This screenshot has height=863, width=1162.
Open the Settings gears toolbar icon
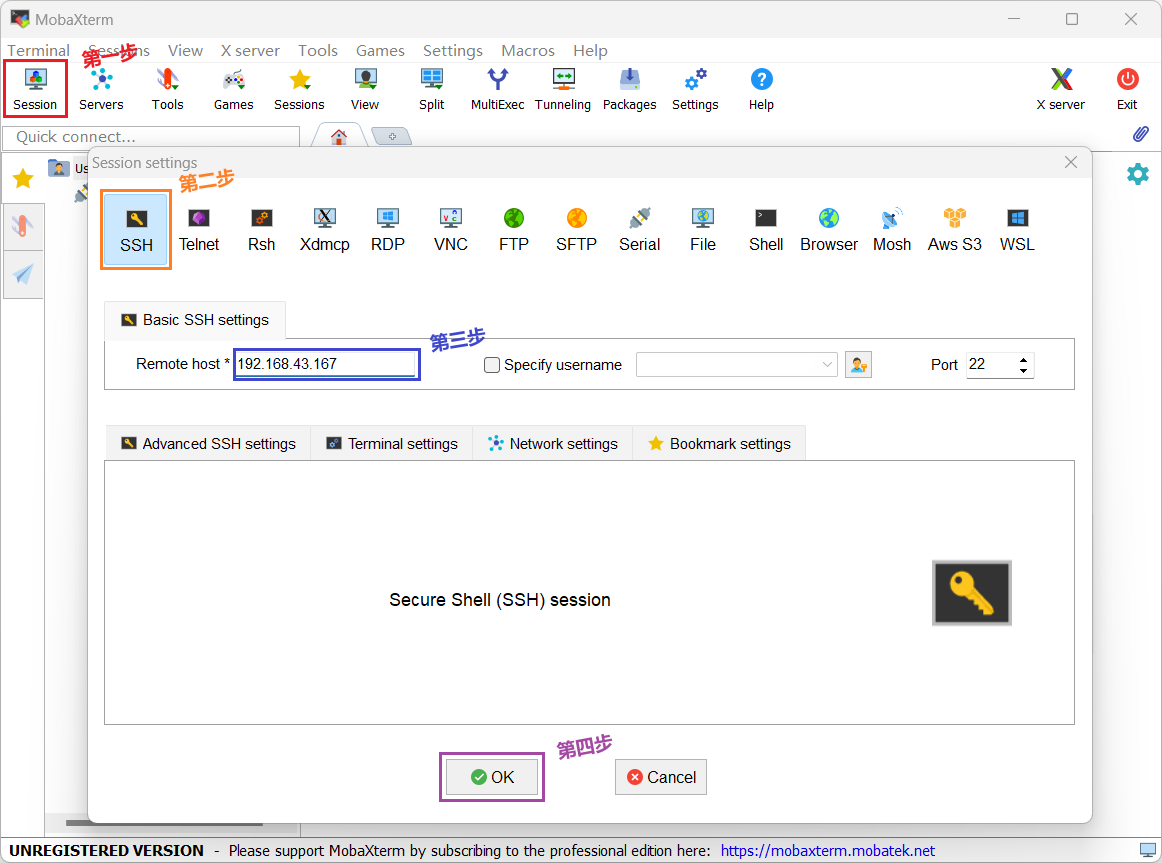tap(695, 89)
